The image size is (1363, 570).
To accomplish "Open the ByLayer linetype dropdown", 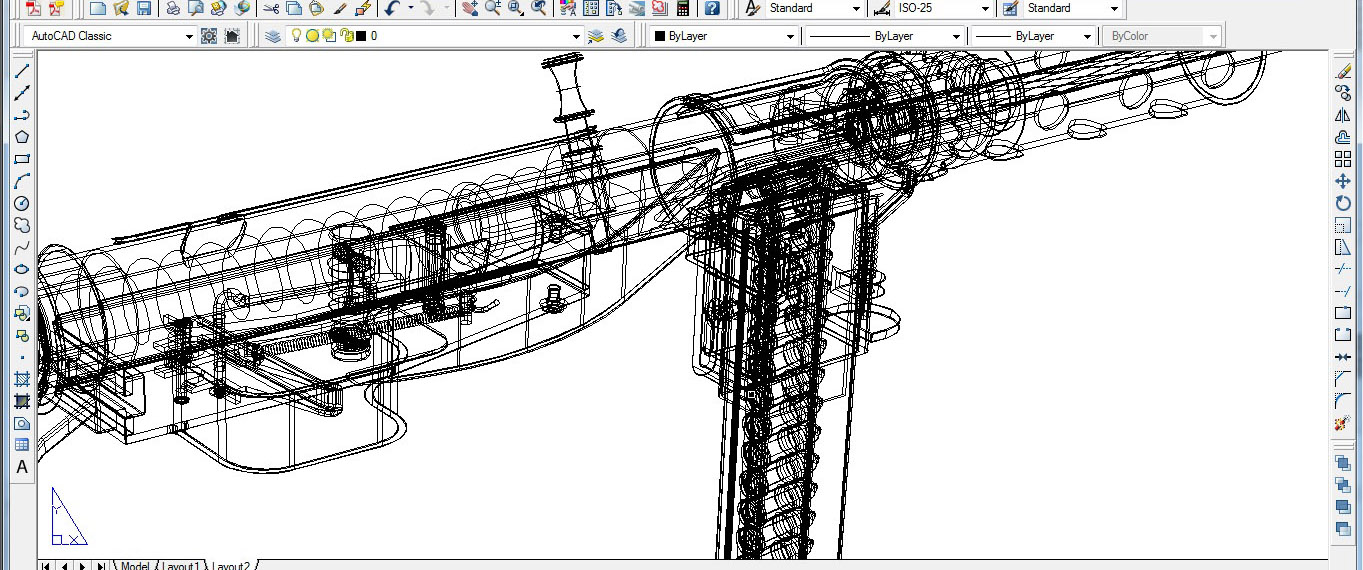I will (957, 36).
